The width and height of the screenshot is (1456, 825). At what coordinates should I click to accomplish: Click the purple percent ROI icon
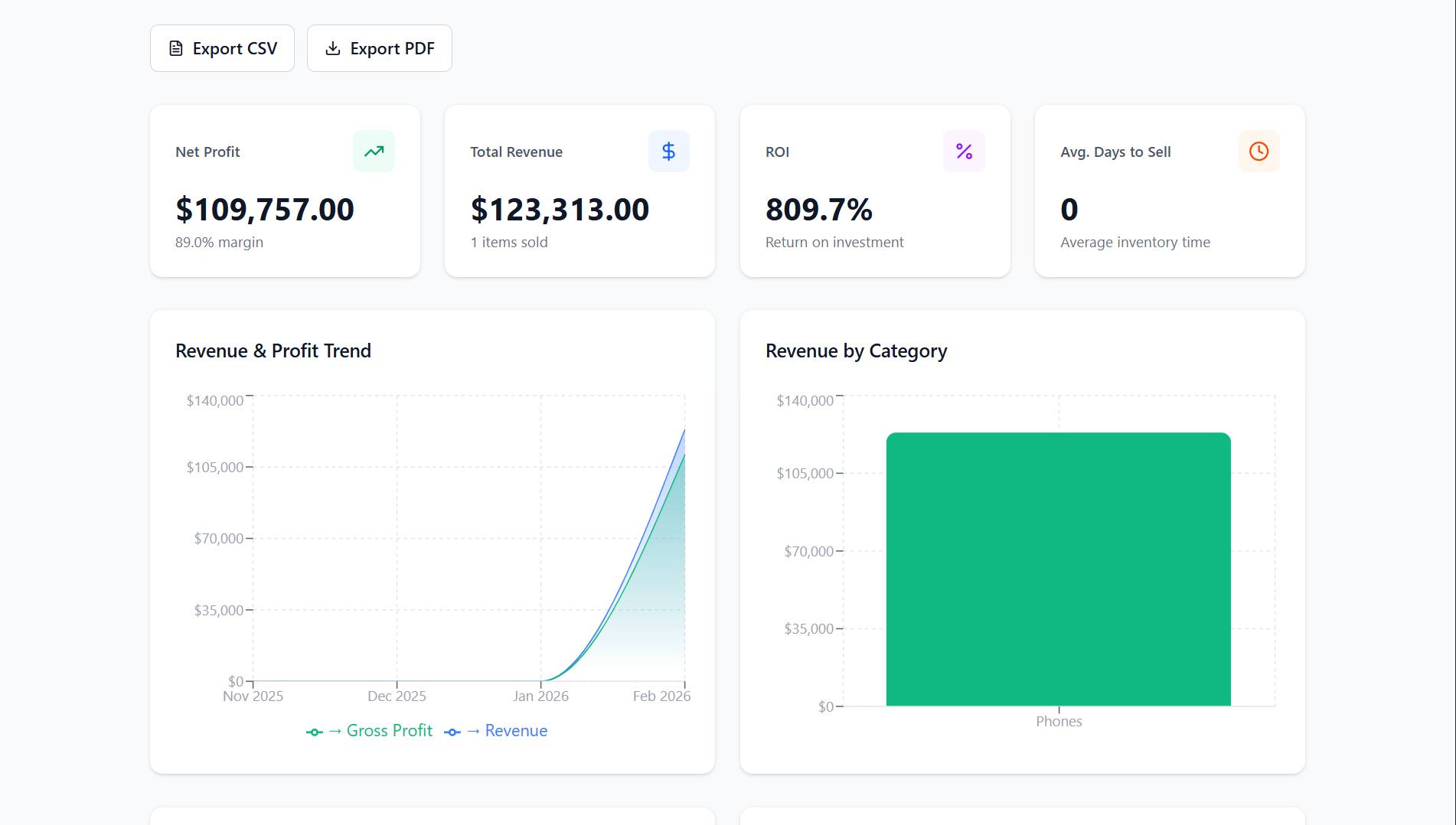[x=964, y=152]
